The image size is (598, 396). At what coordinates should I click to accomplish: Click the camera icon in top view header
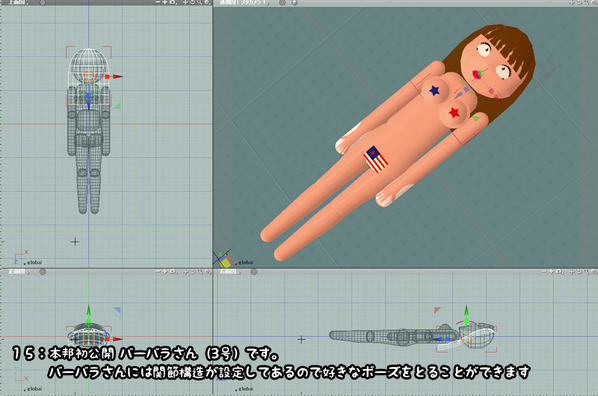coord(171,2)
